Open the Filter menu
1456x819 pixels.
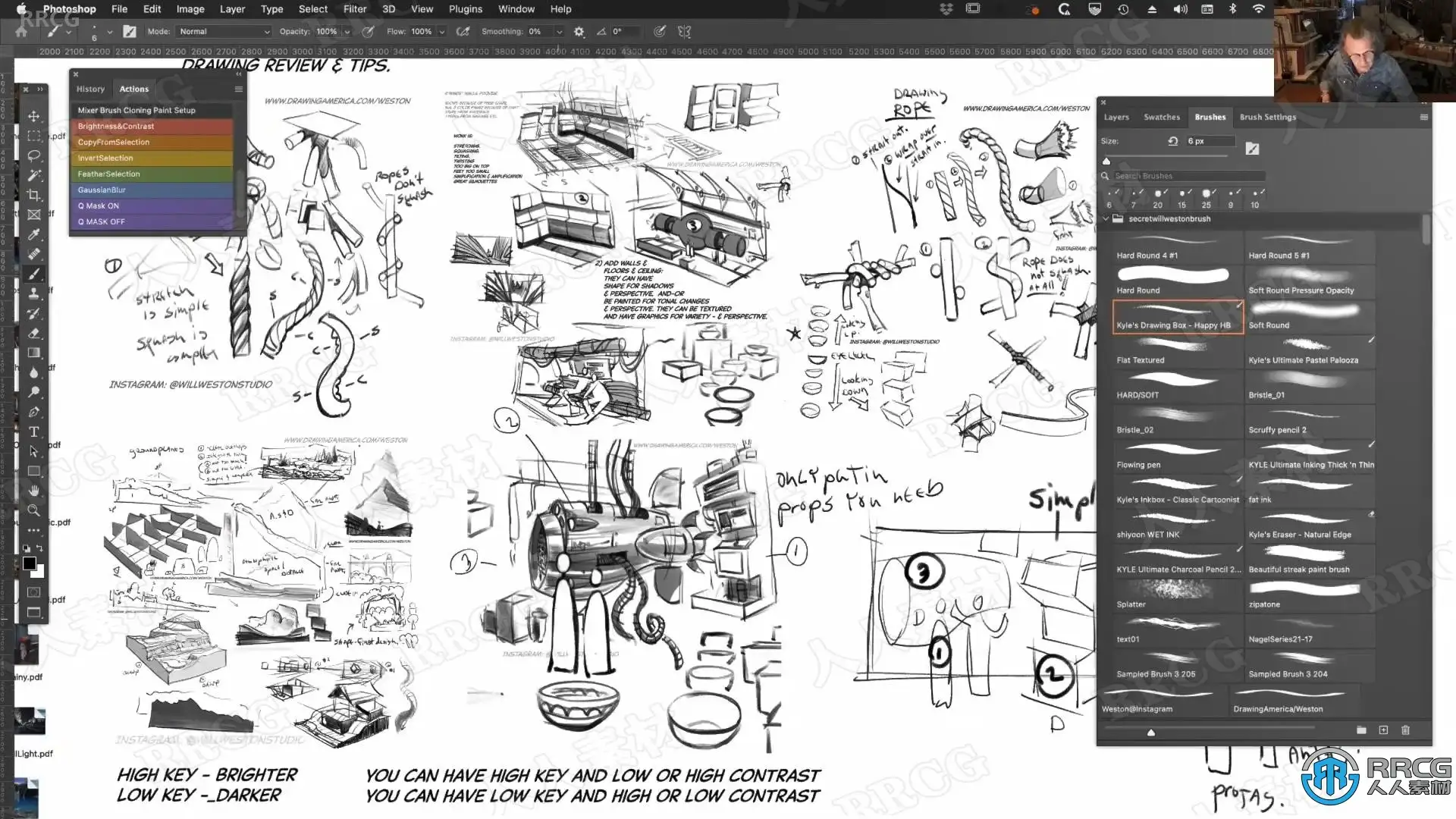click(x=354, y=9)
